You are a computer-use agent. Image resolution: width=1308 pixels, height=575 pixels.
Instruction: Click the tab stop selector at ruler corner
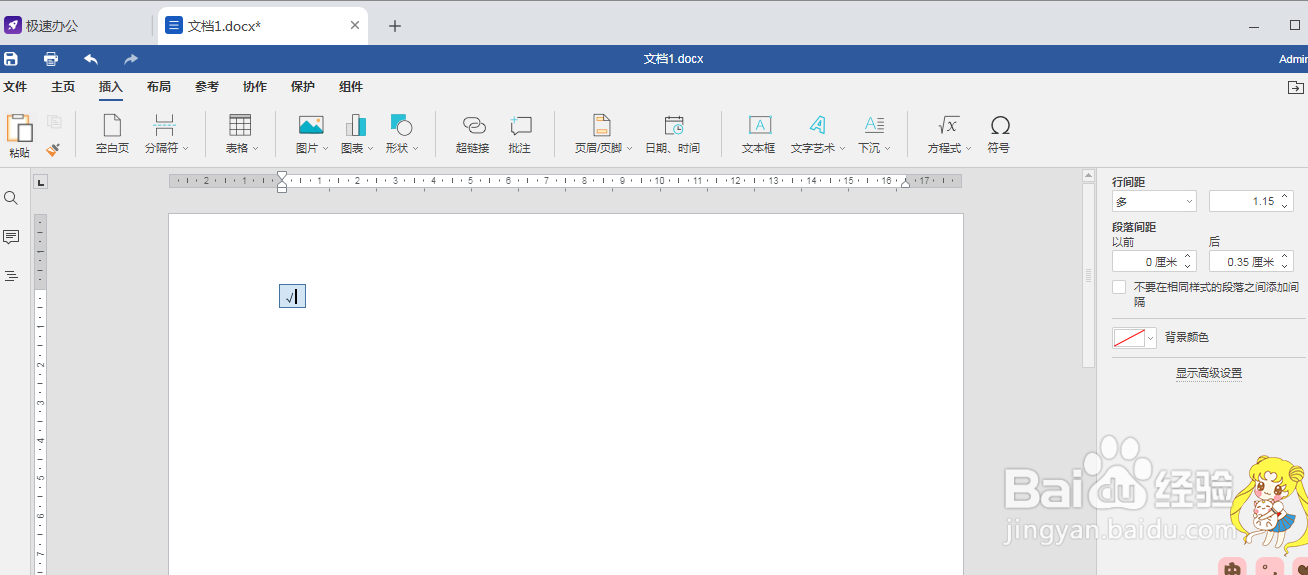click(x=41, y=182)
